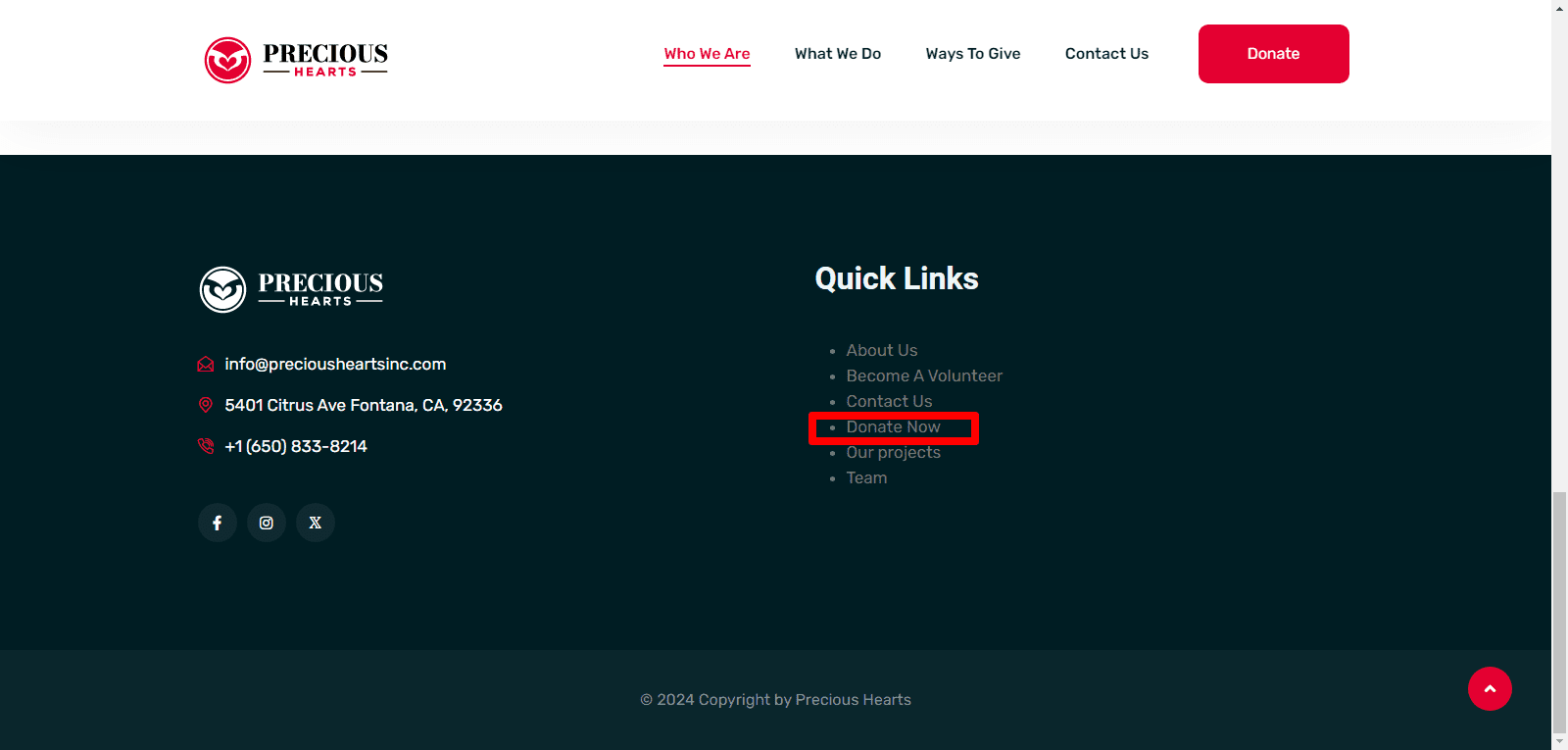
Task: Open the About Us quick link
Action: click(x=882, y=350)
